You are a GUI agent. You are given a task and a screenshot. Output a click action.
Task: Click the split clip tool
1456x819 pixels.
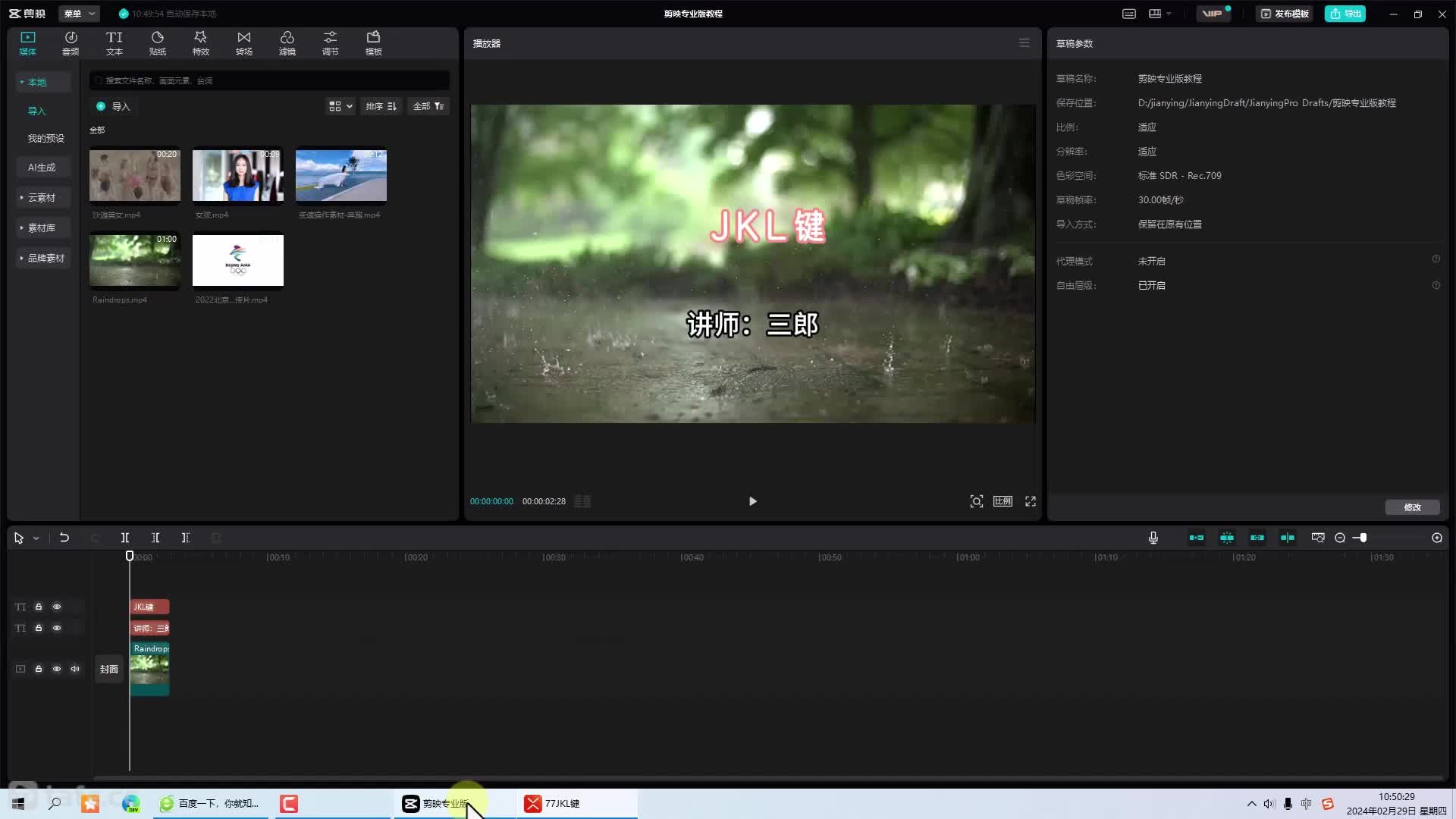(x=125, y=538)
